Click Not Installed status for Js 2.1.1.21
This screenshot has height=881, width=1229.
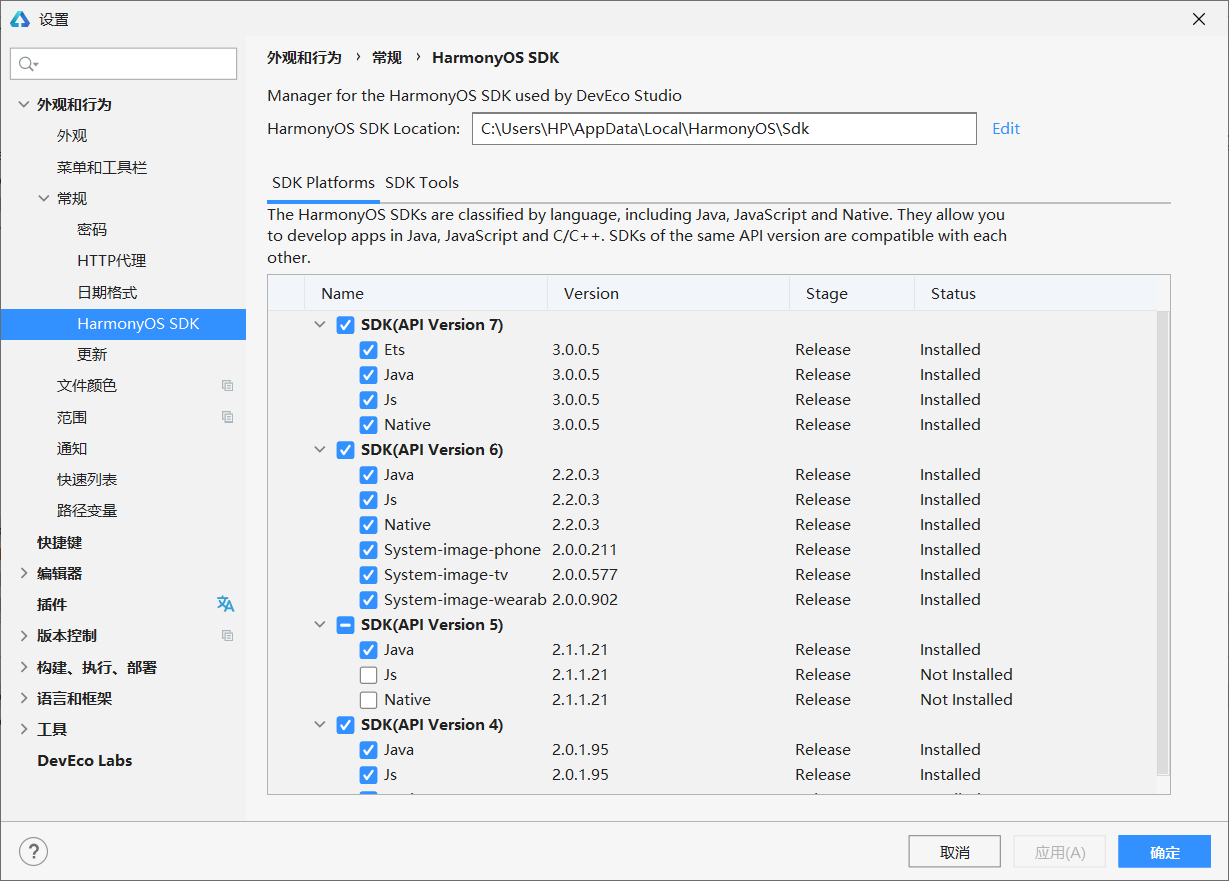coord(966,675)
